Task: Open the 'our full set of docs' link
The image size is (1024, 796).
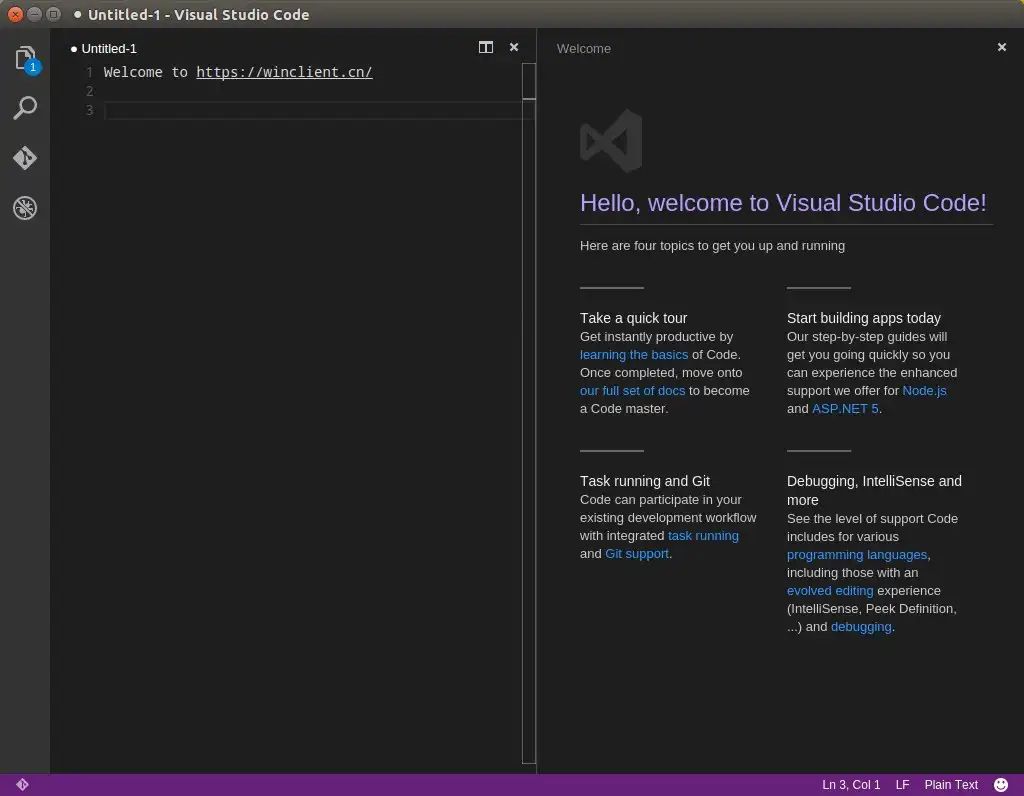Action: click(632, 390)
